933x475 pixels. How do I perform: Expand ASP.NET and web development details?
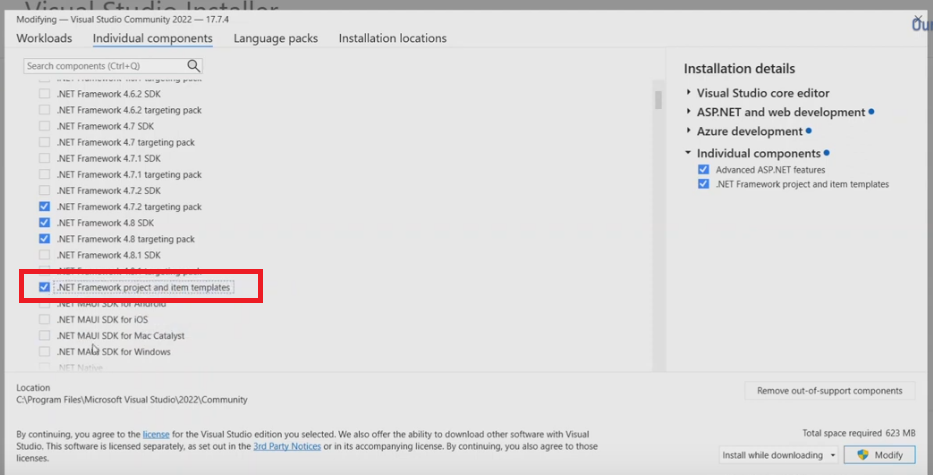click(688, 111)
